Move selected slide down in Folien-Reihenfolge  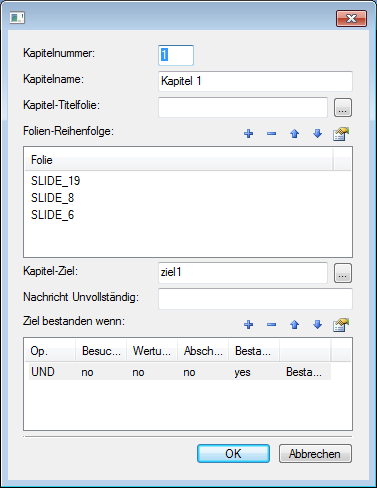tap(317, 134)
